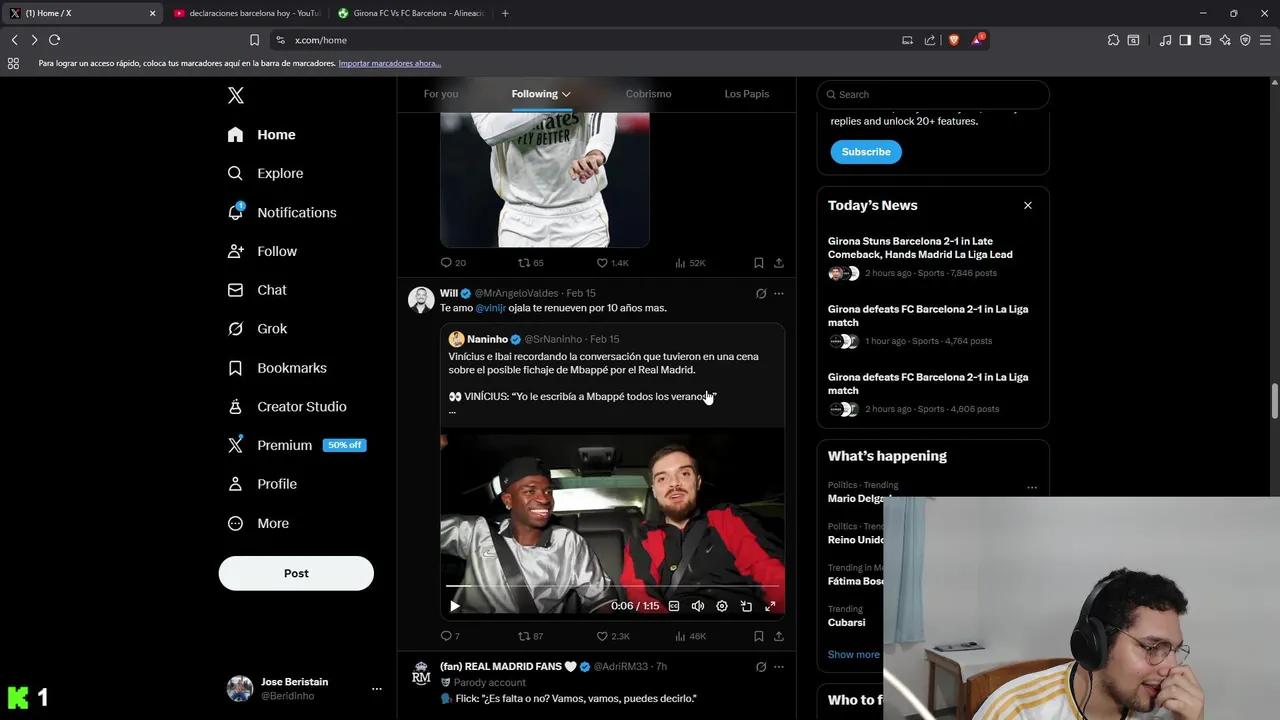Open three-dots menu on Will's tweet

click(779, 294)
